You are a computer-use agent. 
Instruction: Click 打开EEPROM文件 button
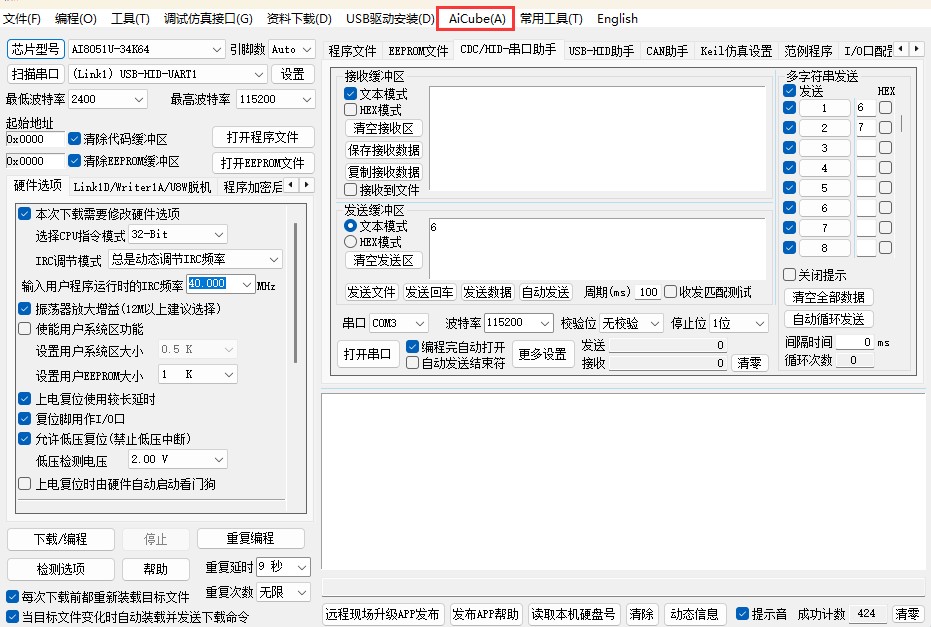click(x=263, y=163)
